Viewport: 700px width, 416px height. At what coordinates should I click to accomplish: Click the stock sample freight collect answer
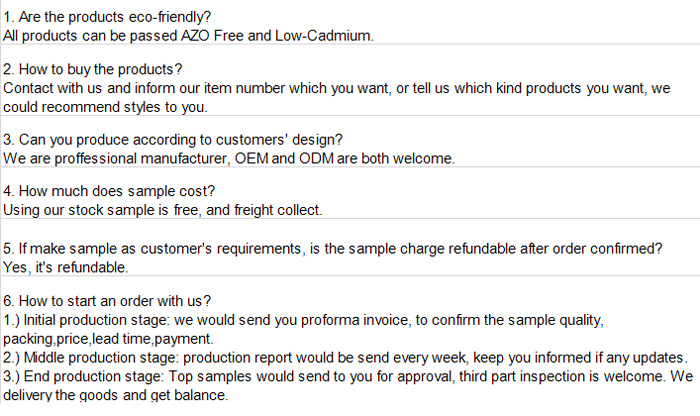(x=162, y=210)
